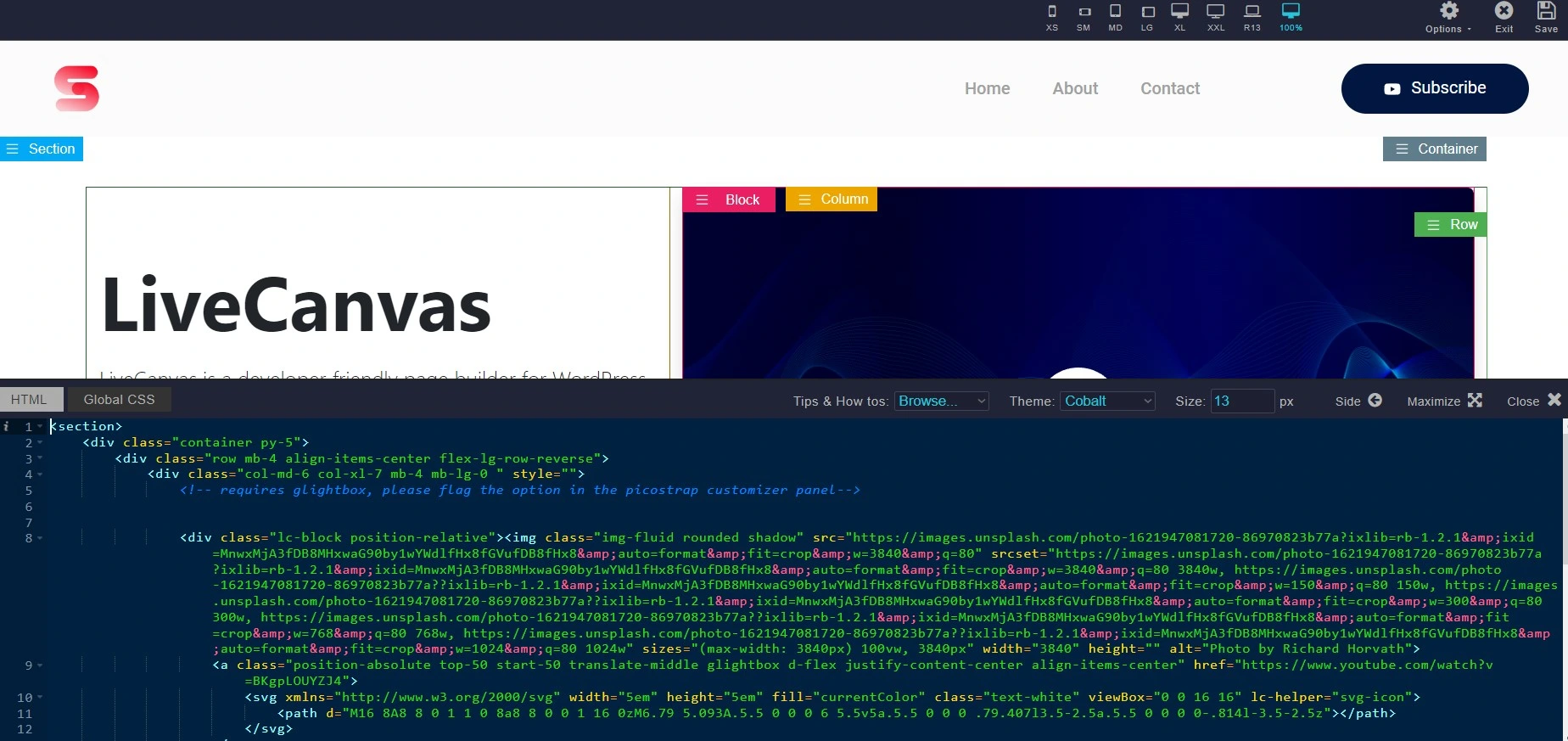Image resolution: width=1568 pixels, height=741 pixels.
Task: Click the glightbox comment on line 5
Action: [520, 490]
